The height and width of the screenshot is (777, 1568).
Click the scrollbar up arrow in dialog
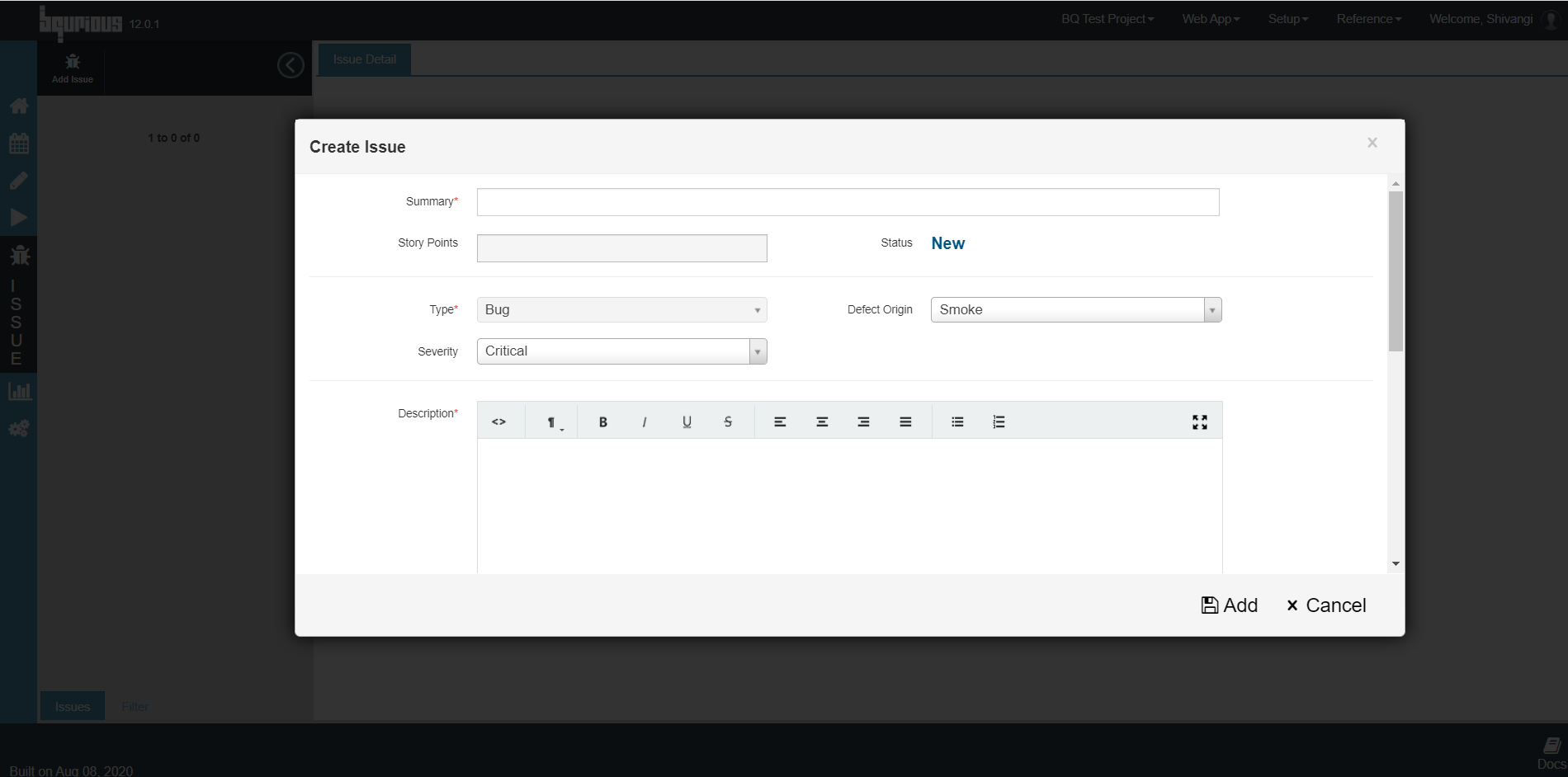(x=1396, y=183)
